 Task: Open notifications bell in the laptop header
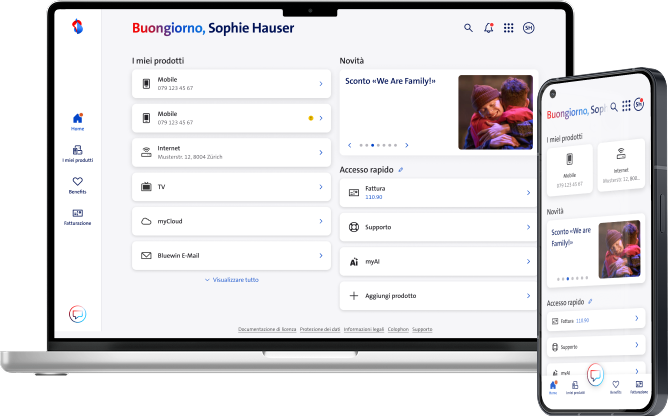pyautogui.click(x=489, y=28)
